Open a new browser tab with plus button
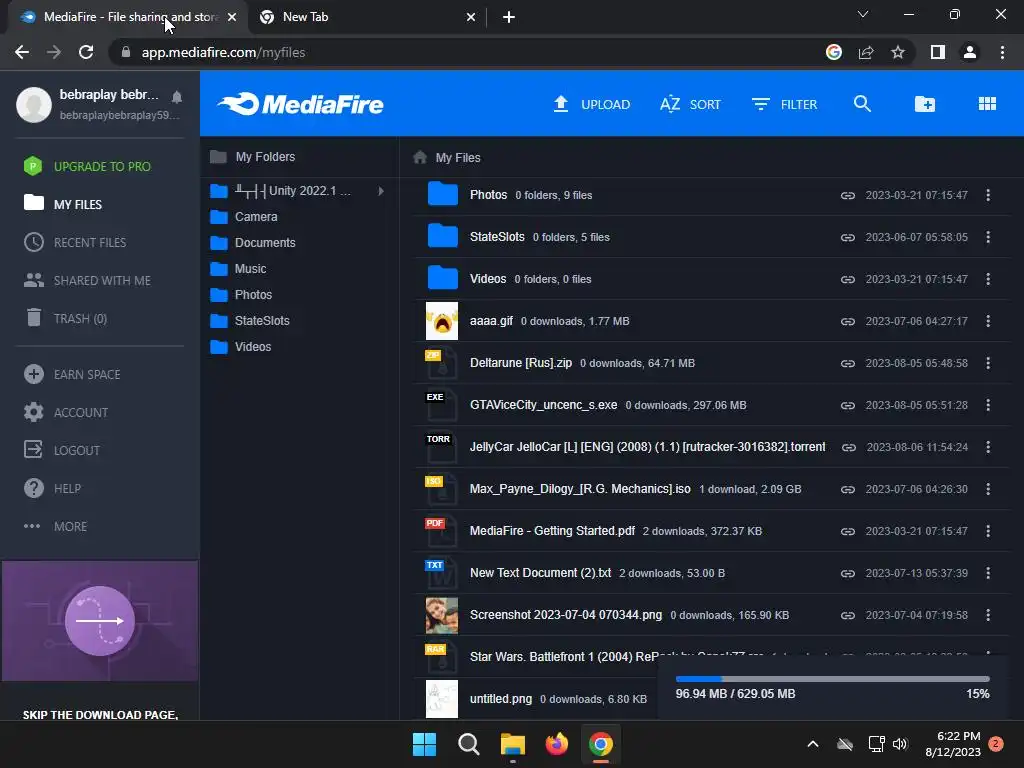The image size is (1024, 768). coord(509,17)
